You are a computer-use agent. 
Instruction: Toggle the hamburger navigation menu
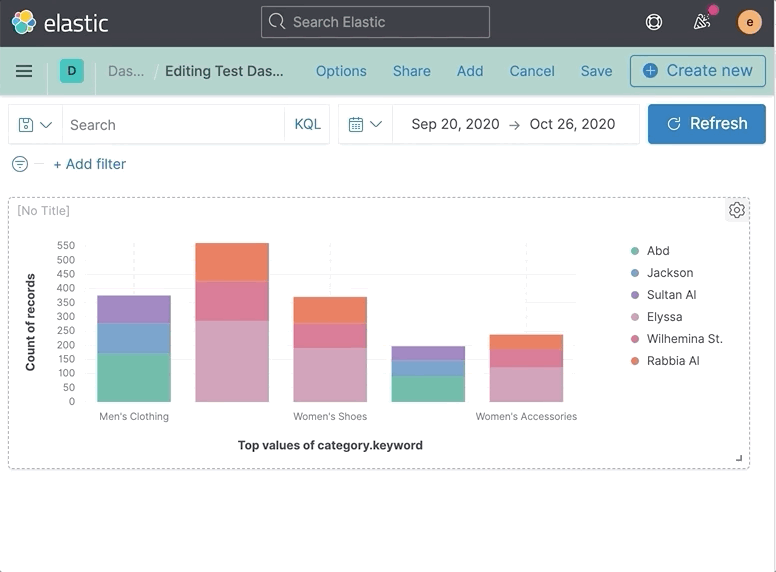coord(24,71)
